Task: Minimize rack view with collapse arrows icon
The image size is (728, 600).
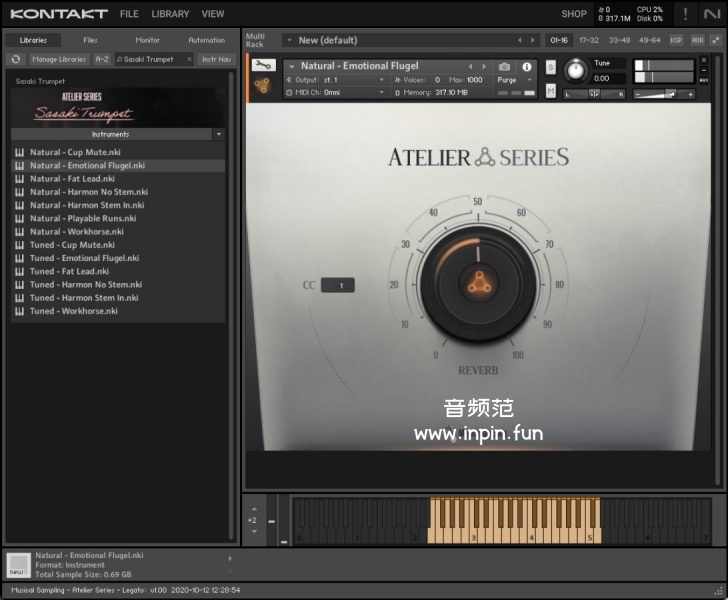Action: pyautogui.click(x=715, y=40)
